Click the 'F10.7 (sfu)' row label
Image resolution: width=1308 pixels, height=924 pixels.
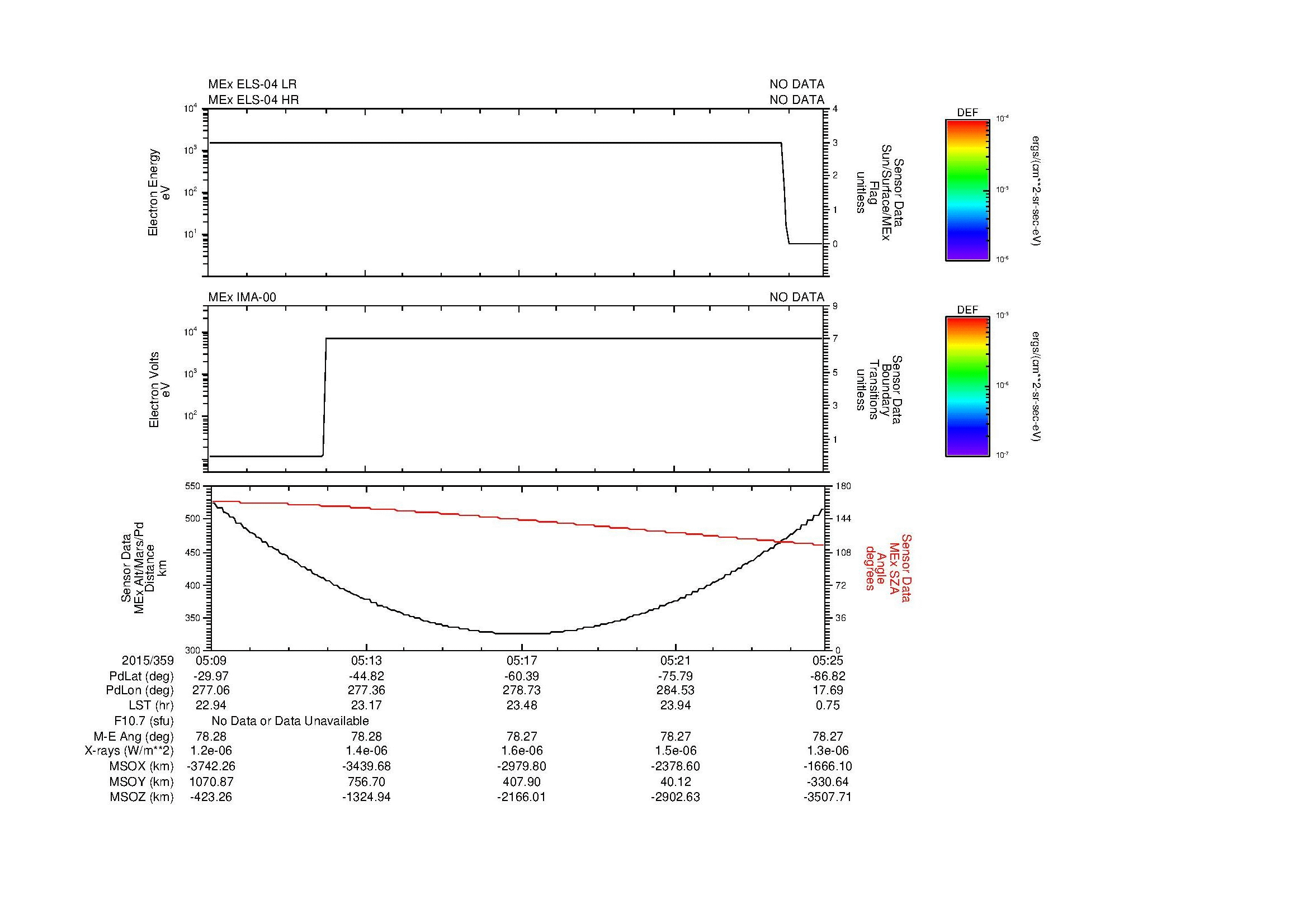point(144,721)
